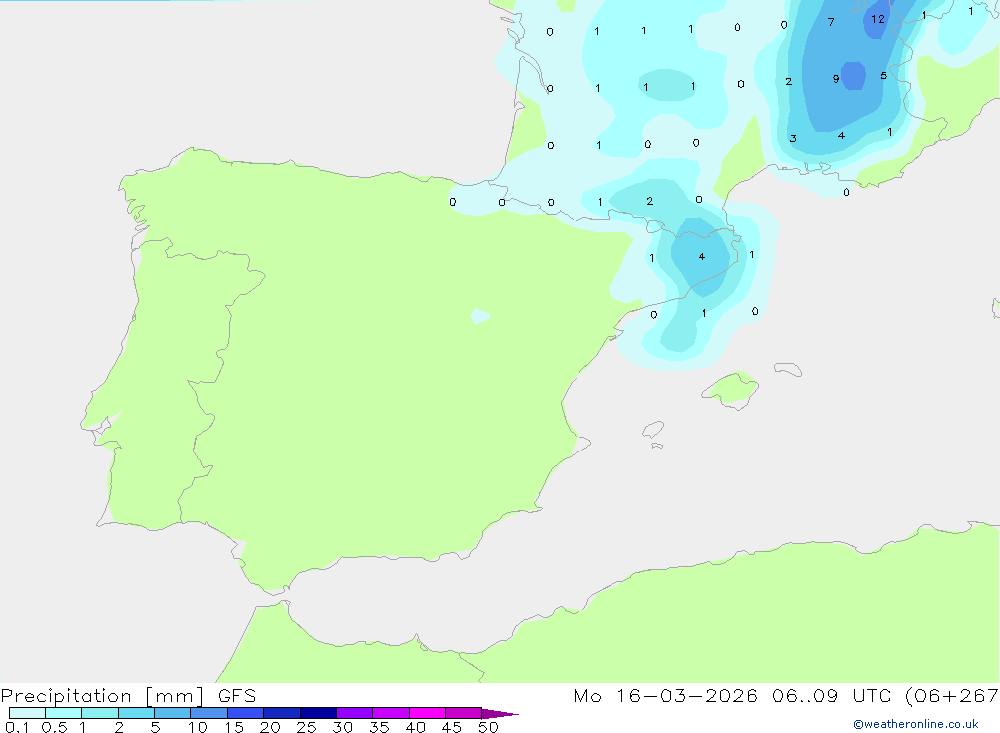This screenshot has width=1000, height=733.
Task: Click the '10' legend scale label
Action: [198, 727]
